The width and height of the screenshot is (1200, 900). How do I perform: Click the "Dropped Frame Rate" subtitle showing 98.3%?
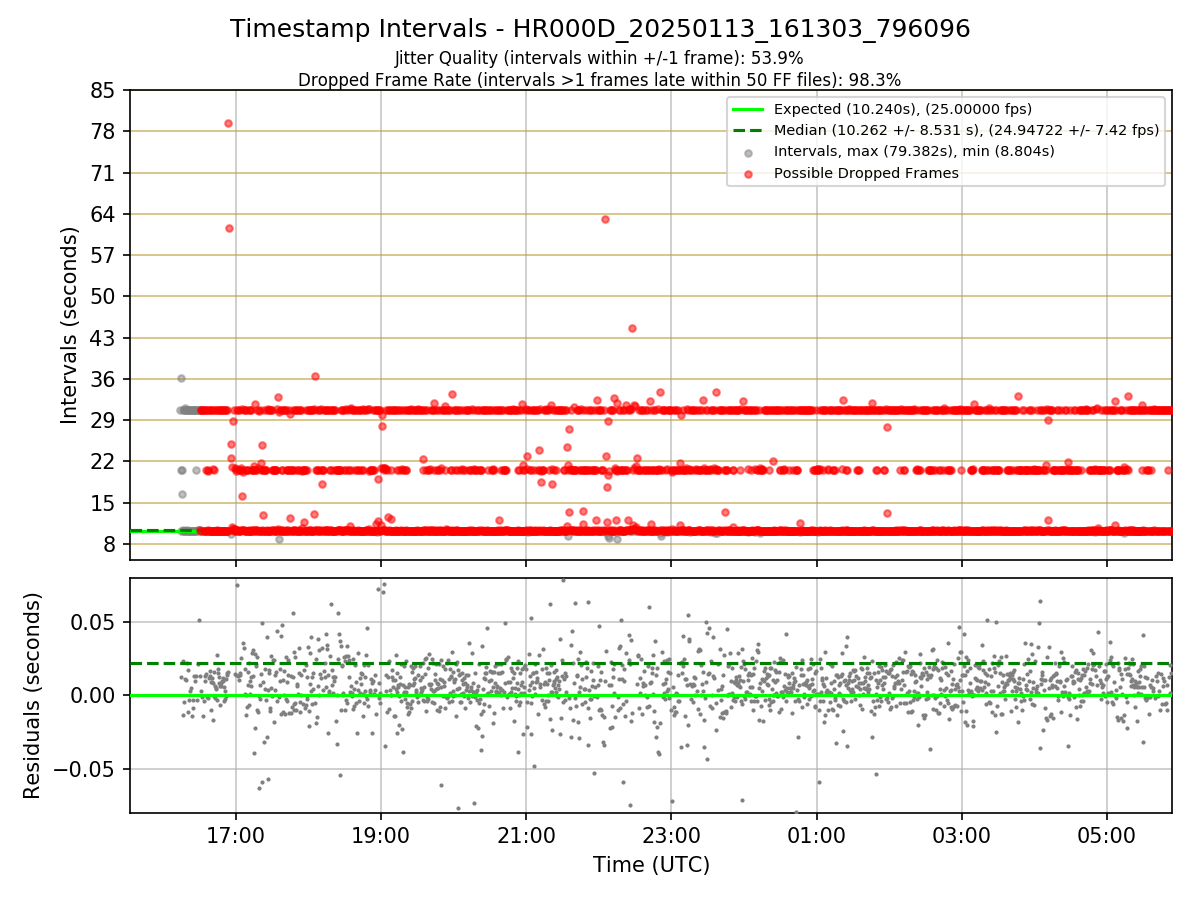coord(599,79)
